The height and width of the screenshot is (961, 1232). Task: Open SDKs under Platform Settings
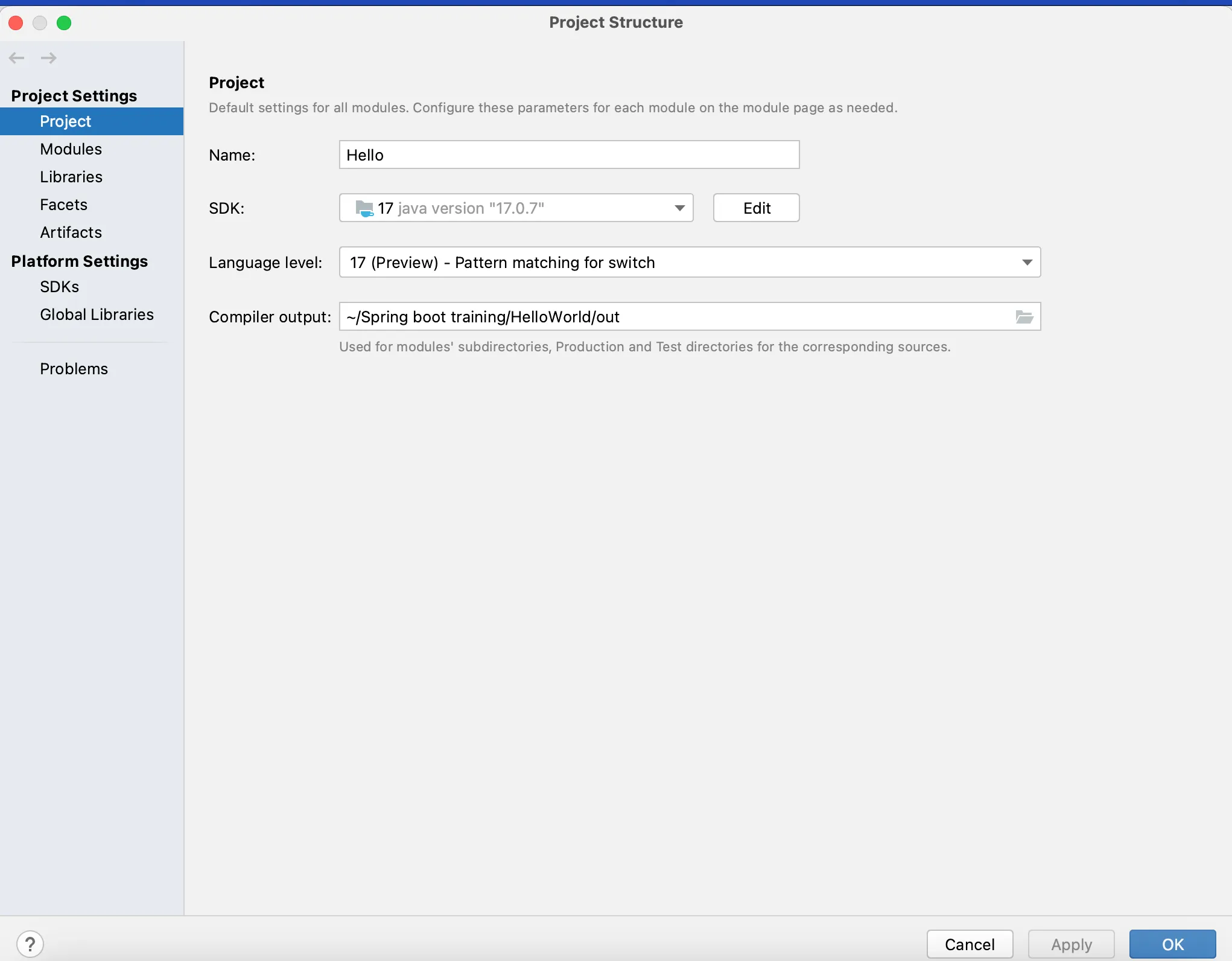pyautogui.click(x=59, y=287)
